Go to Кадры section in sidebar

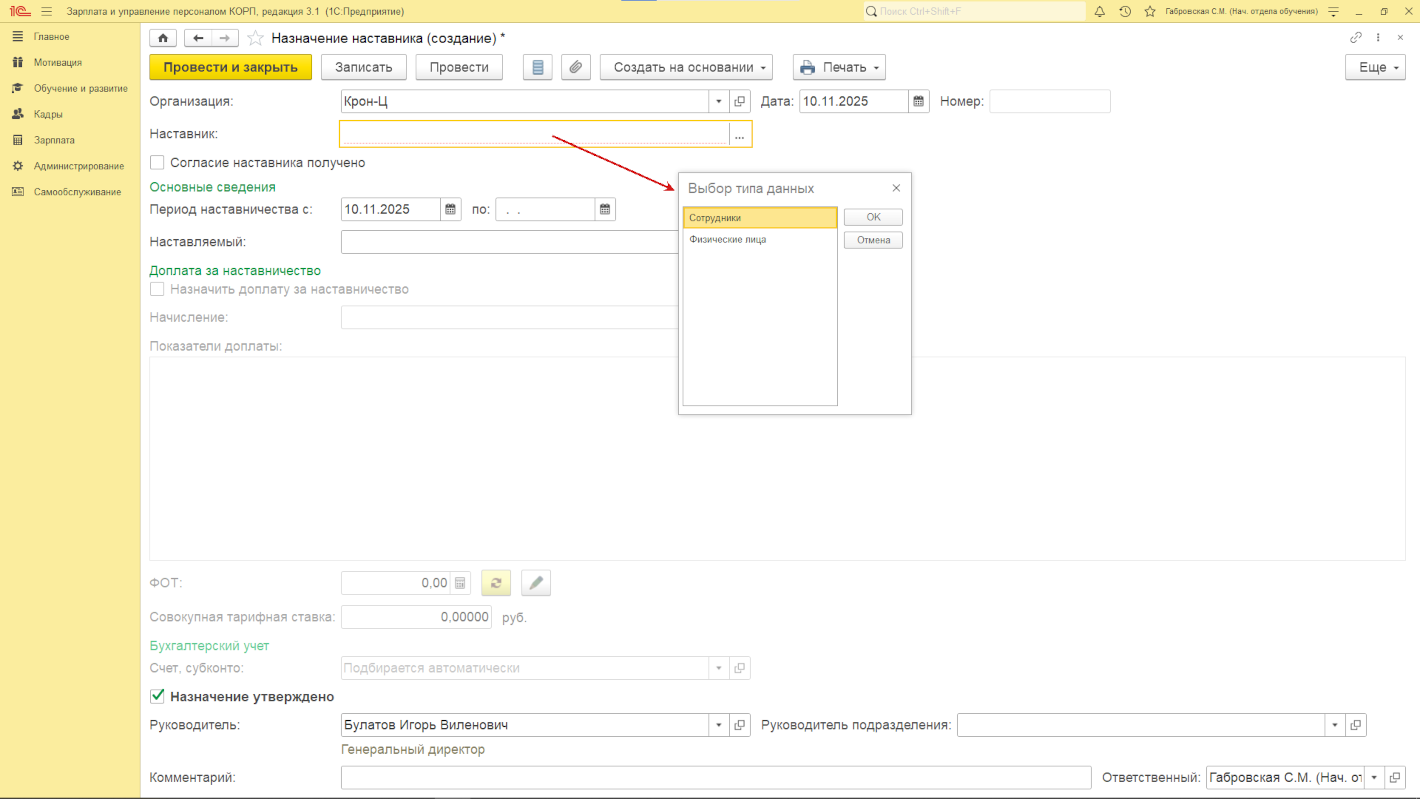tap(48, 114)
